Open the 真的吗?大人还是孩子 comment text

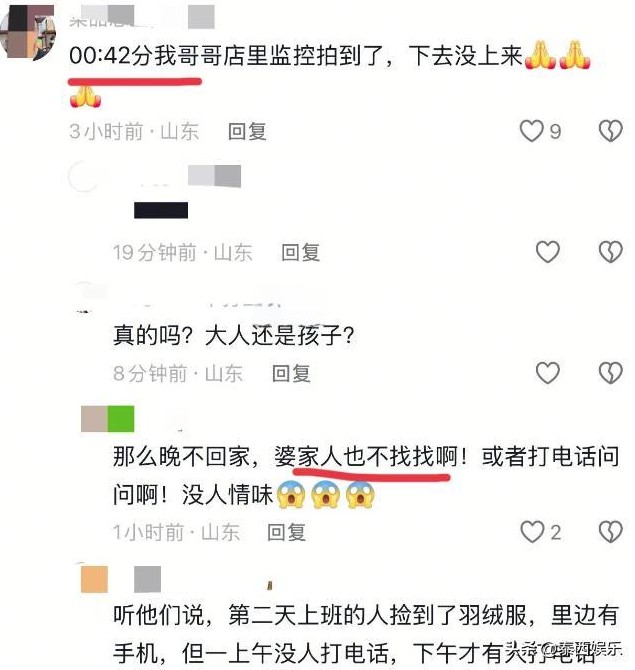tap(234, 335)
